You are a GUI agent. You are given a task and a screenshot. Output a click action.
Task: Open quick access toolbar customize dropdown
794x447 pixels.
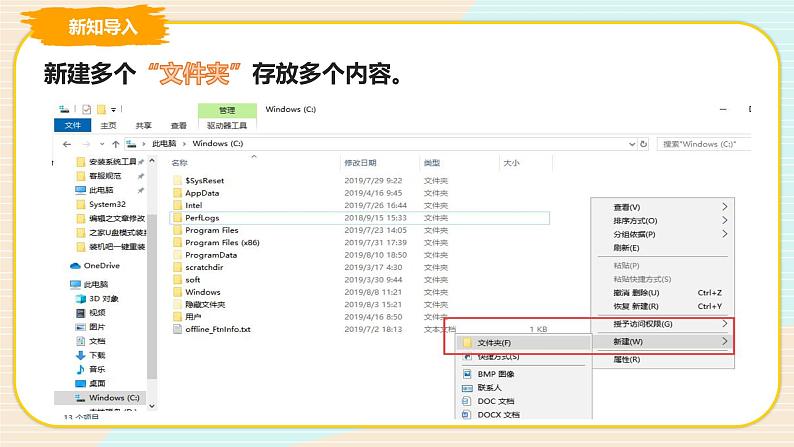[x=113, y=109]
